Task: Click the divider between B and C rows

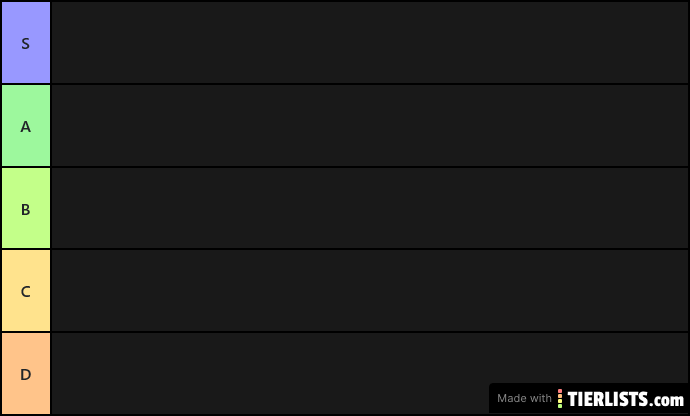Action: (369, 249)
